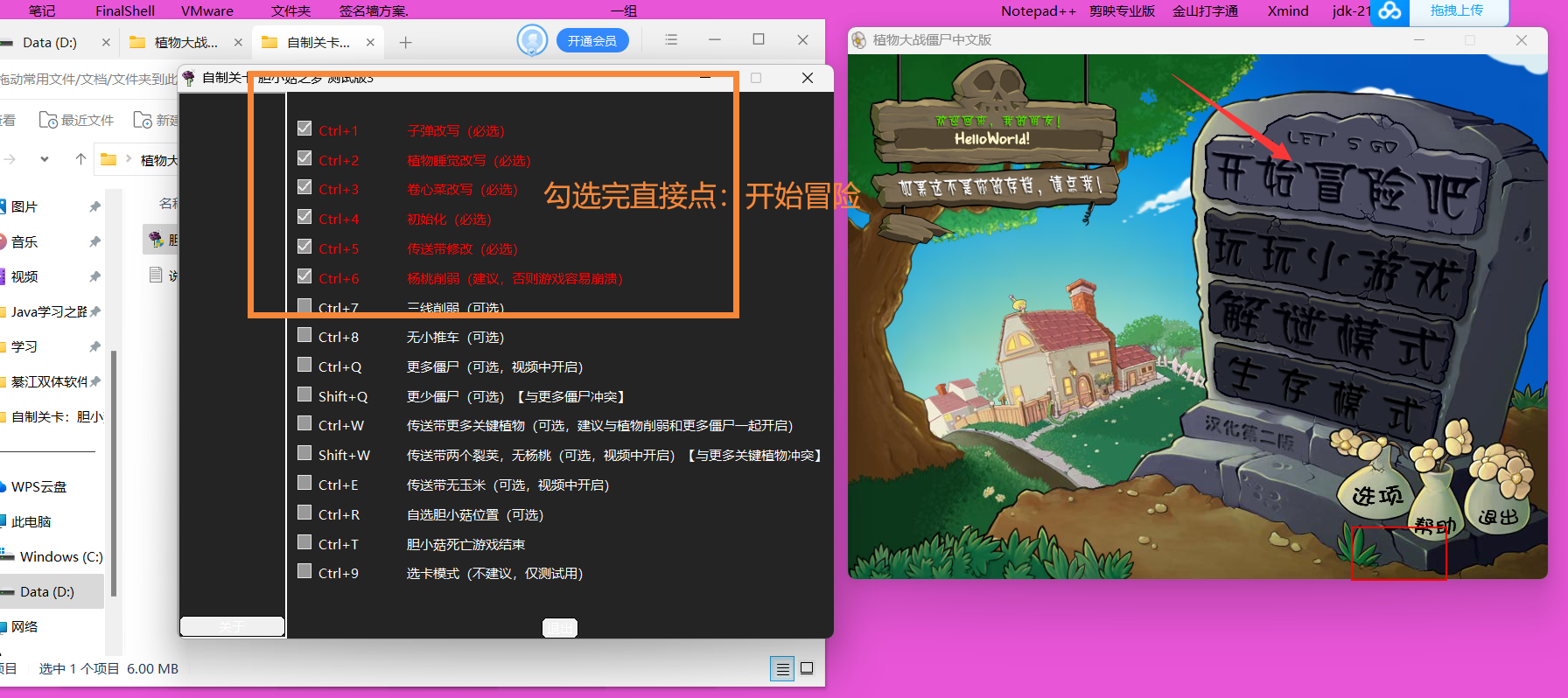Open 最近文件 in explorer toolbar

(x=76, y=120)
